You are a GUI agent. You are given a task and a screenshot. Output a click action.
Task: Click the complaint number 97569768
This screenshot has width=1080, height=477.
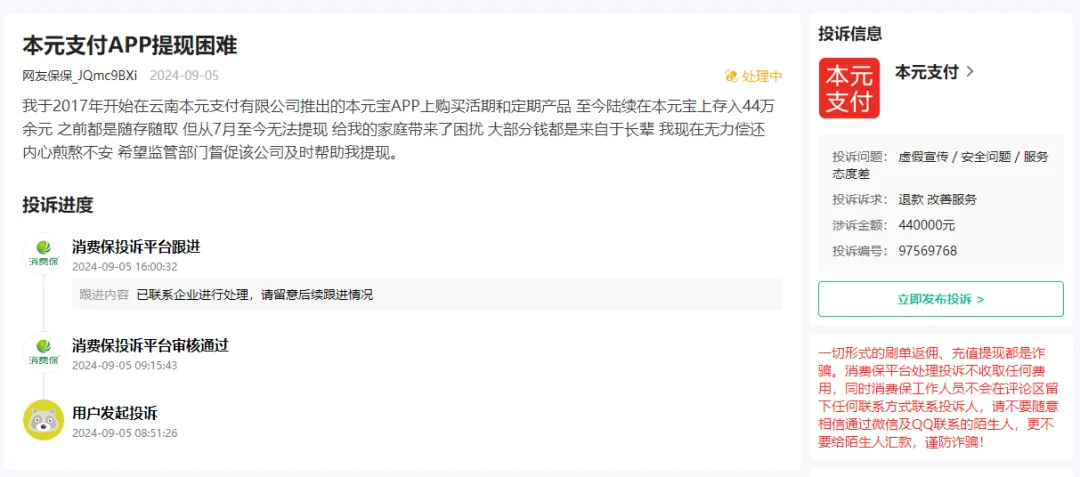point(927,251)
